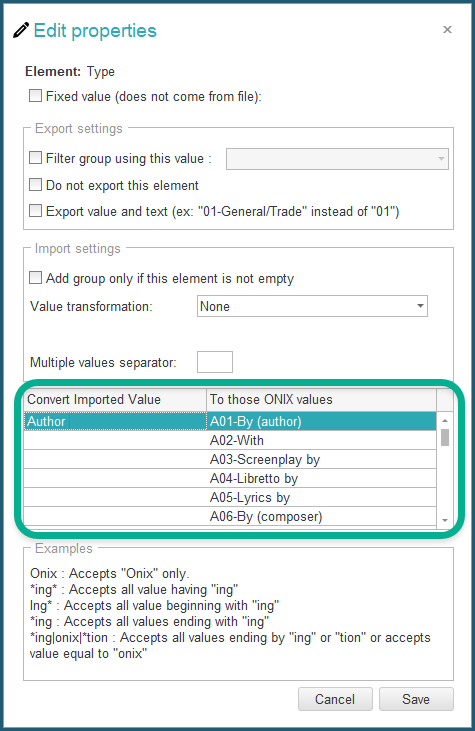Click scrollbar down arrow in ONIX values list

click(445, 520)
